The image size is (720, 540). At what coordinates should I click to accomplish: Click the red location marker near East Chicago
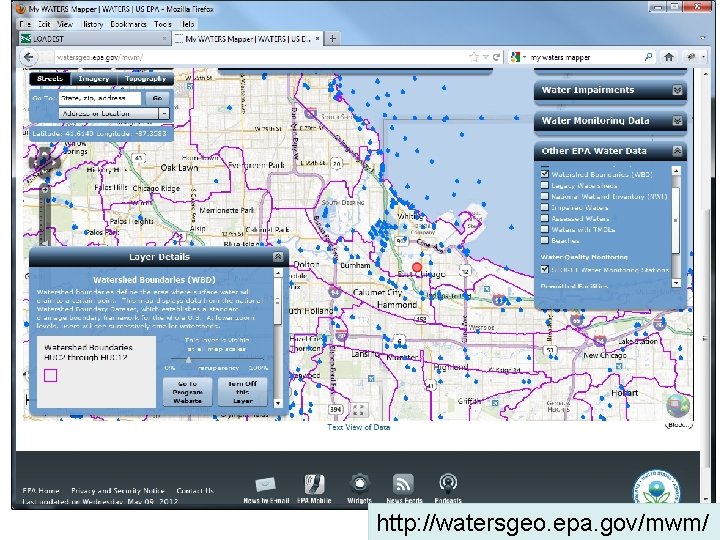[417, 267]
